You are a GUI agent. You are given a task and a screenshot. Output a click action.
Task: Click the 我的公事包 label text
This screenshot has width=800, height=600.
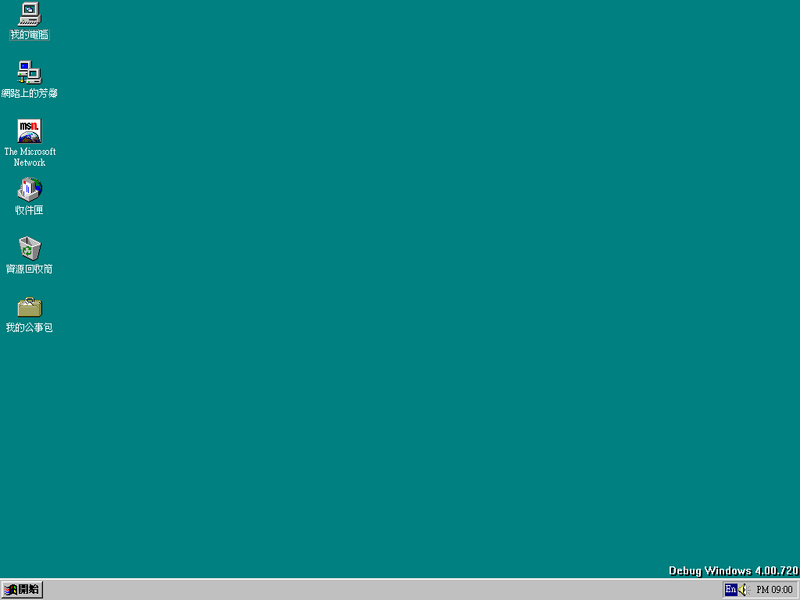(30, 328)
